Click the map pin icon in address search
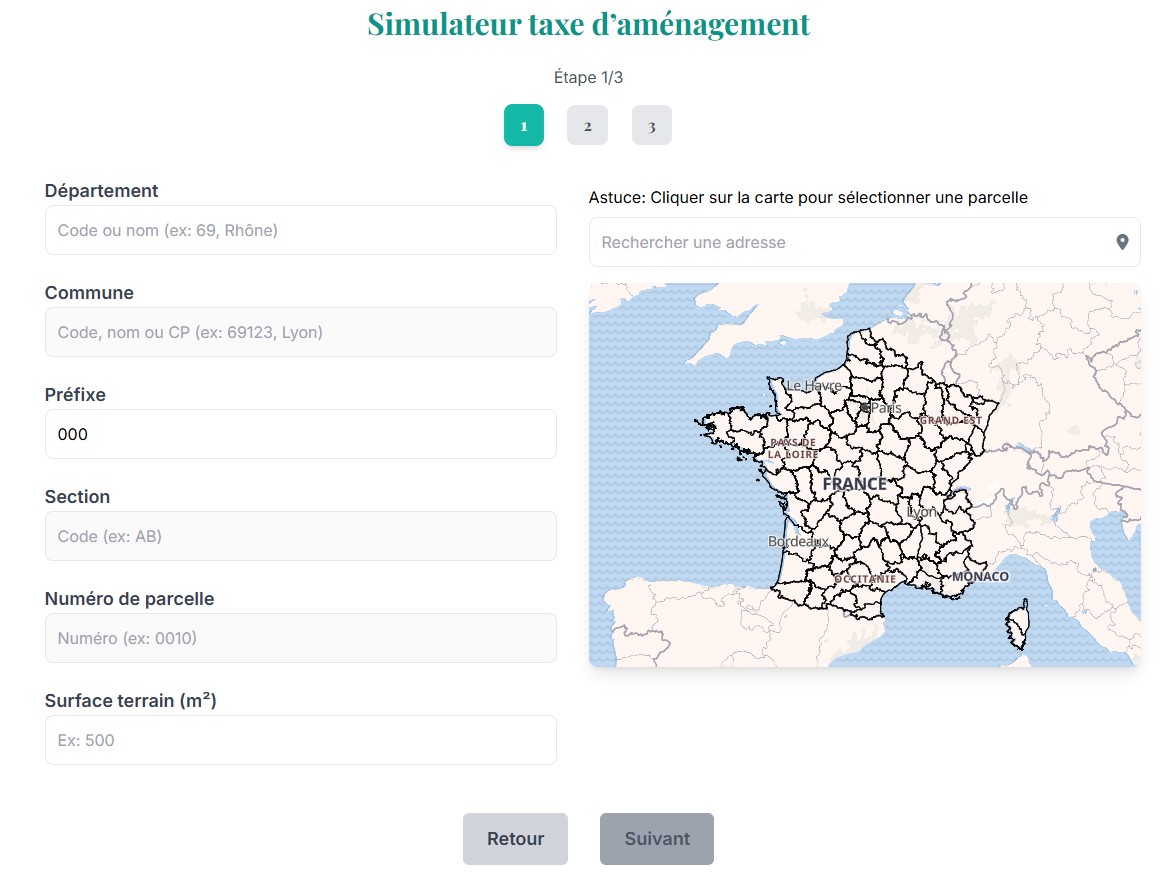1171x874 pixels. point(1122,242)
